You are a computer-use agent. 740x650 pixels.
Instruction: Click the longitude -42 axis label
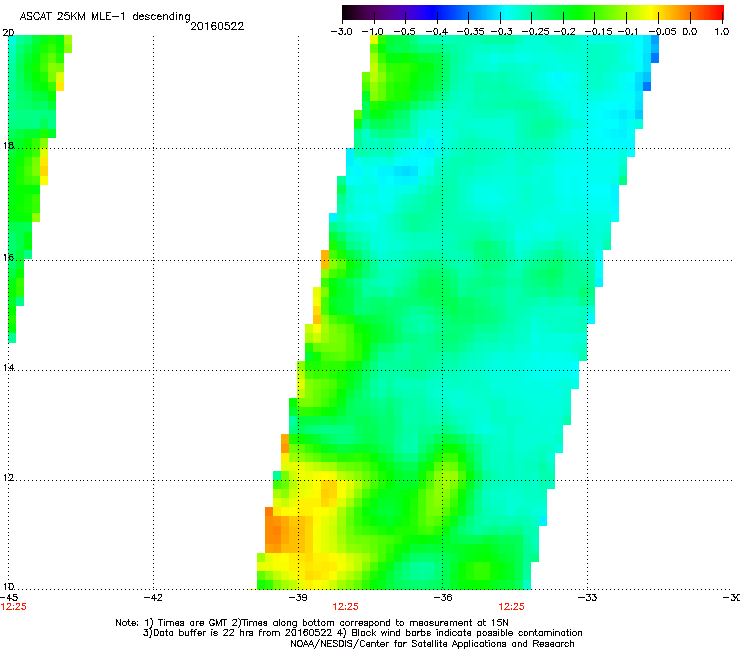pos(153,598)
